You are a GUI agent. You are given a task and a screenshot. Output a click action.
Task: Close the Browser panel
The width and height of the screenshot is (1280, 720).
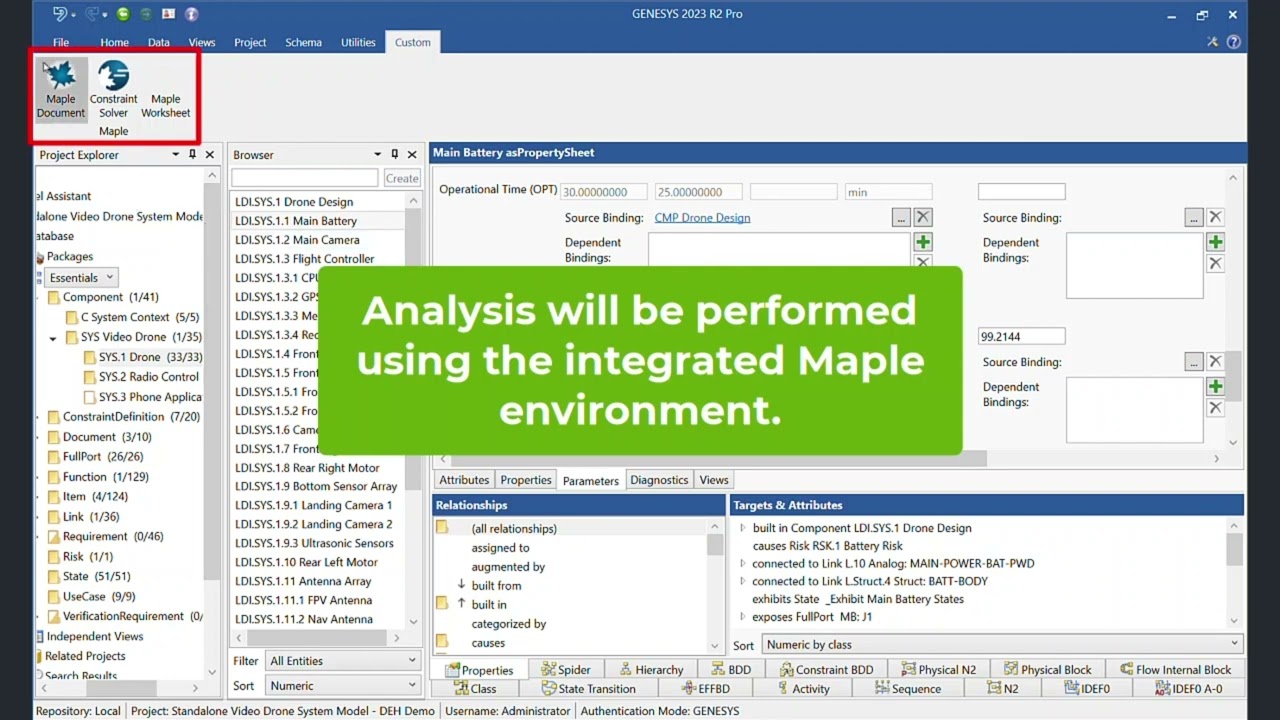tap(413, 154)
